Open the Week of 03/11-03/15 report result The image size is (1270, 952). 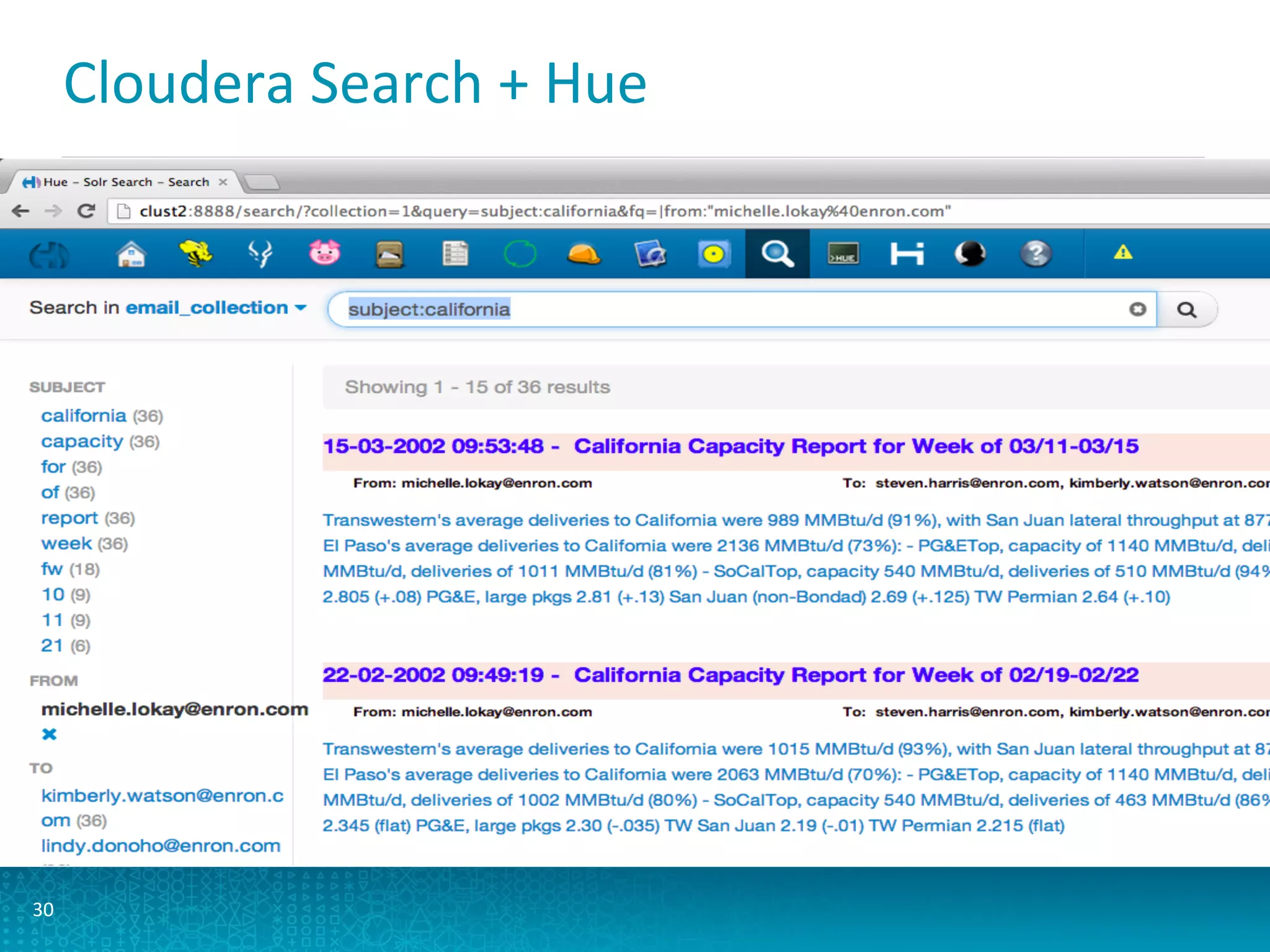(x=731, y=446)
